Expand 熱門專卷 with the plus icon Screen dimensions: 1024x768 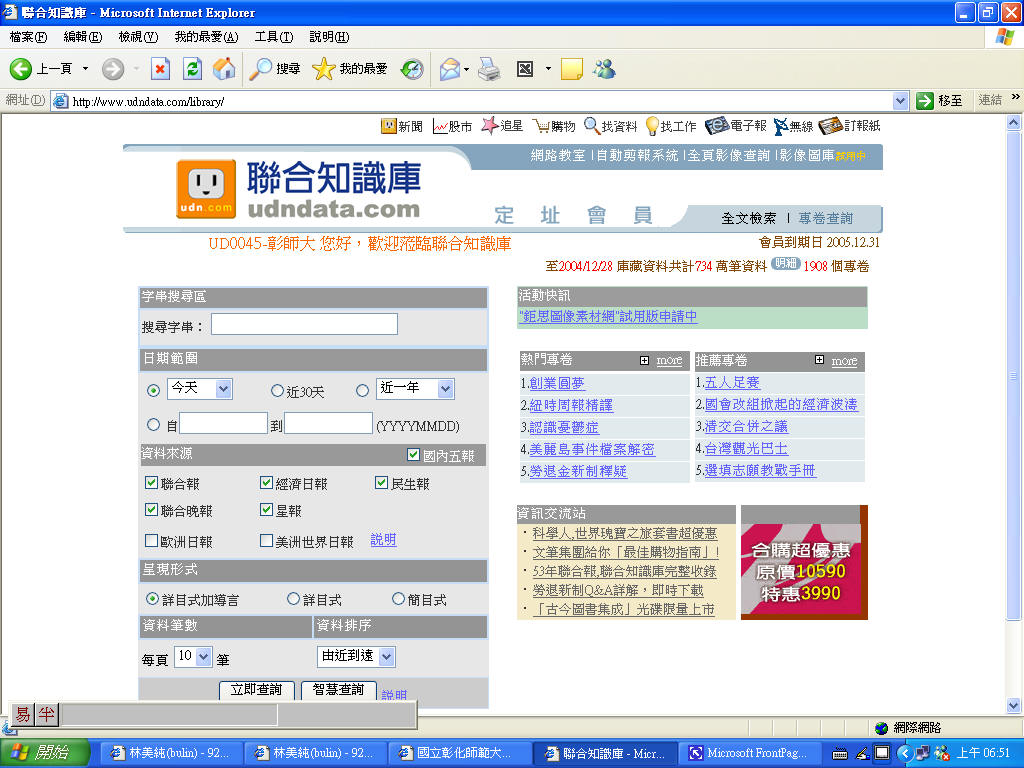coord(645,360)
